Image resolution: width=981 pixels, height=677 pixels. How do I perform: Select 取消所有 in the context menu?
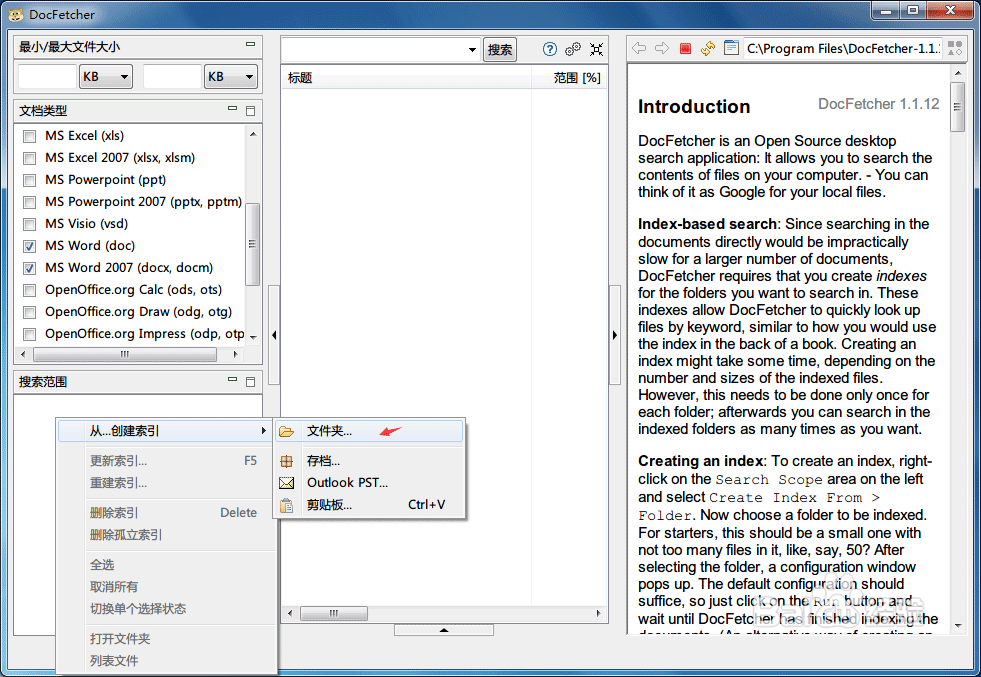click(x=165, y=587)
